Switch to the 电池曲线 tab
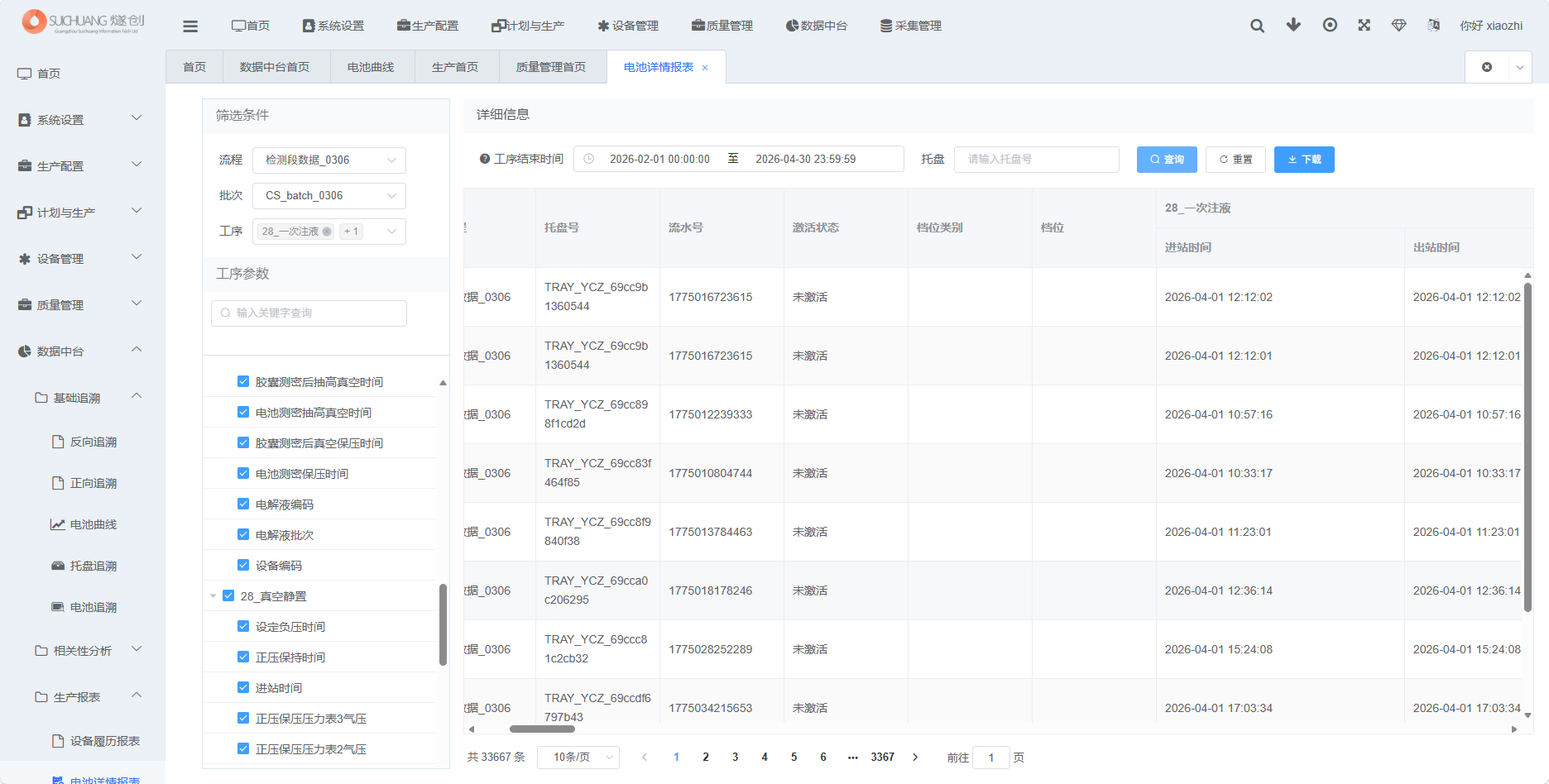The width and height of the screenshot is (1549, 784). pos(371,67)
